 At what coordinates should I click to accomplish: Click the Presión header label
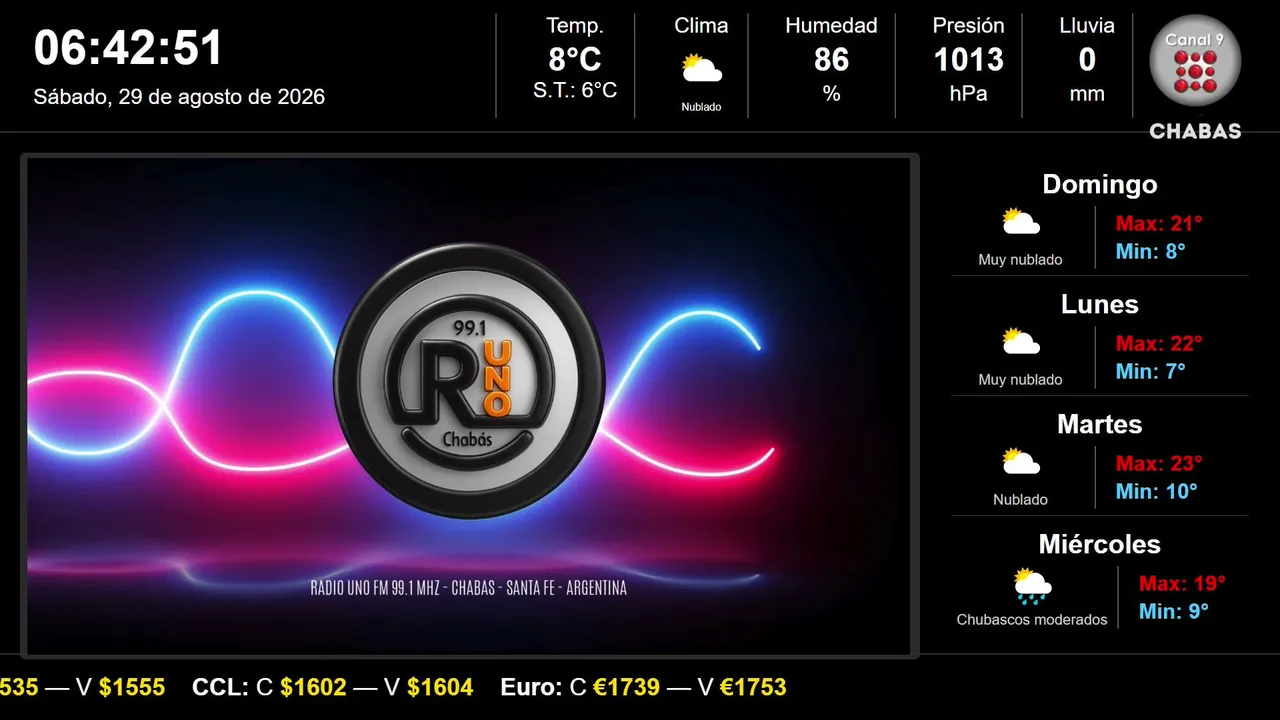pyautogui.click(x=968, y=26)
